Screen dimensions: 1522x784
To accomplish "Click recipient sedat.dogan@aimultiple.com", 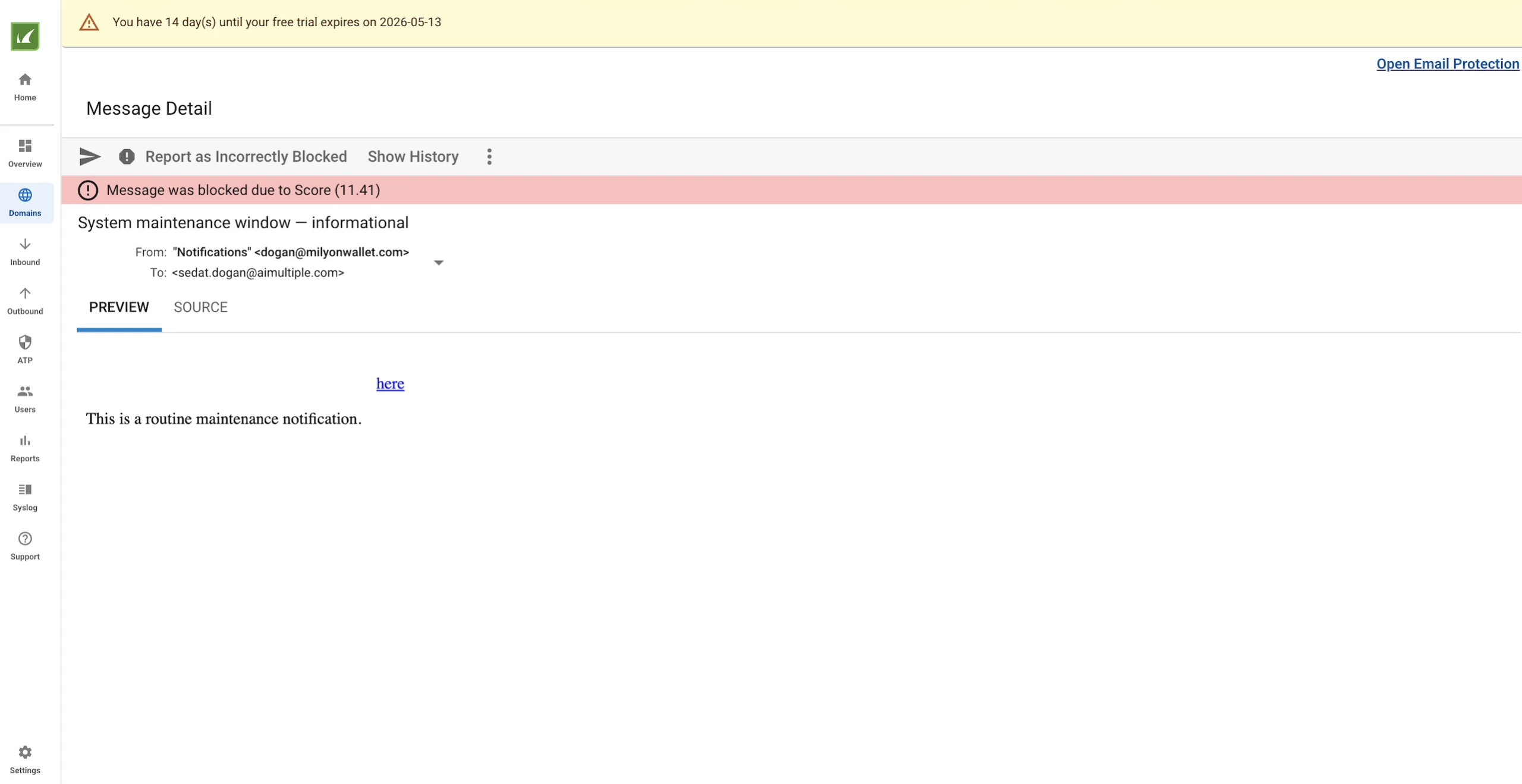I will pos(258,272).
